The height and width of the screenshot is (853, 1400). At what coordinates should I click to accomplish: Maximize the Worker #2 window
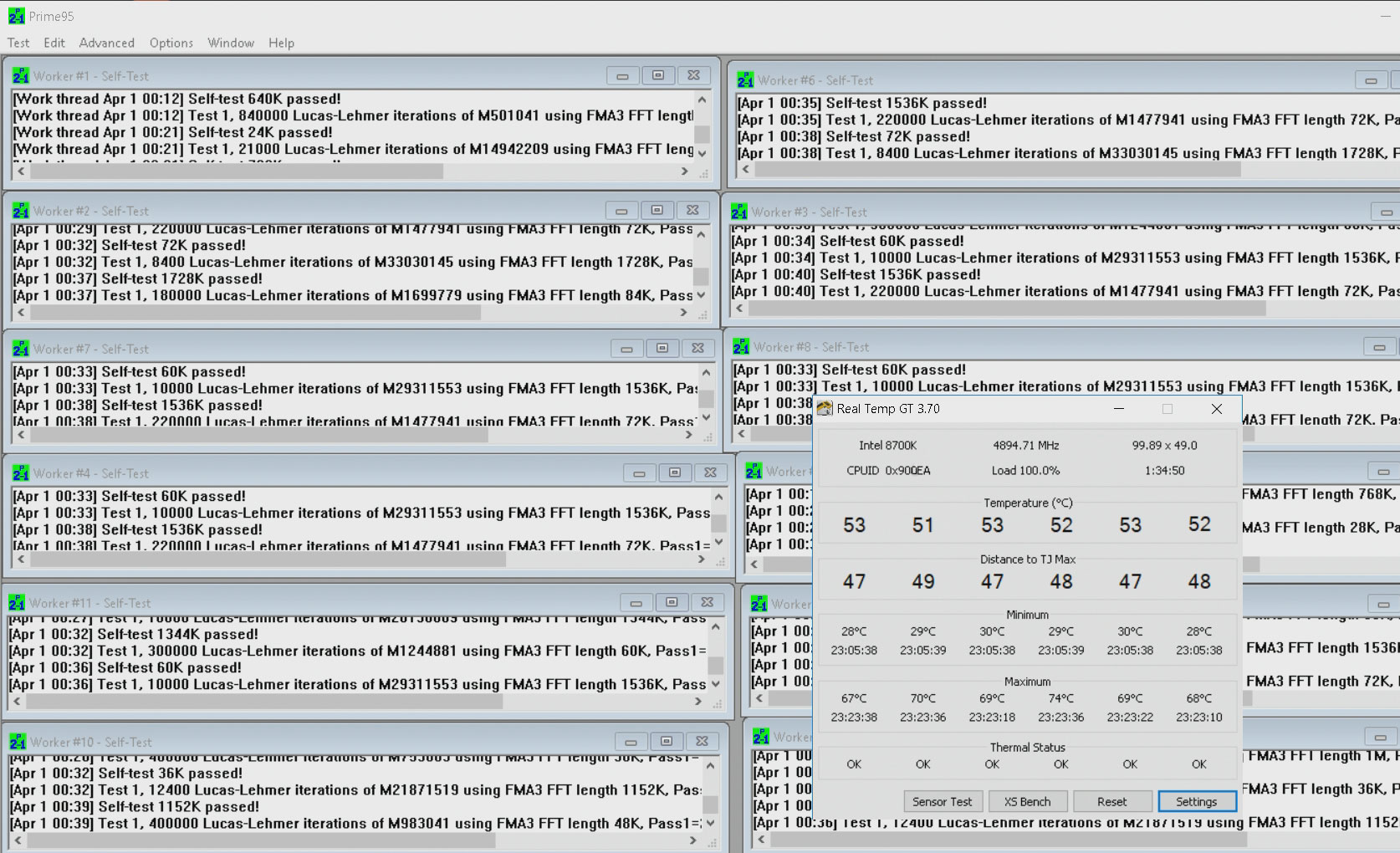point(657,211)
